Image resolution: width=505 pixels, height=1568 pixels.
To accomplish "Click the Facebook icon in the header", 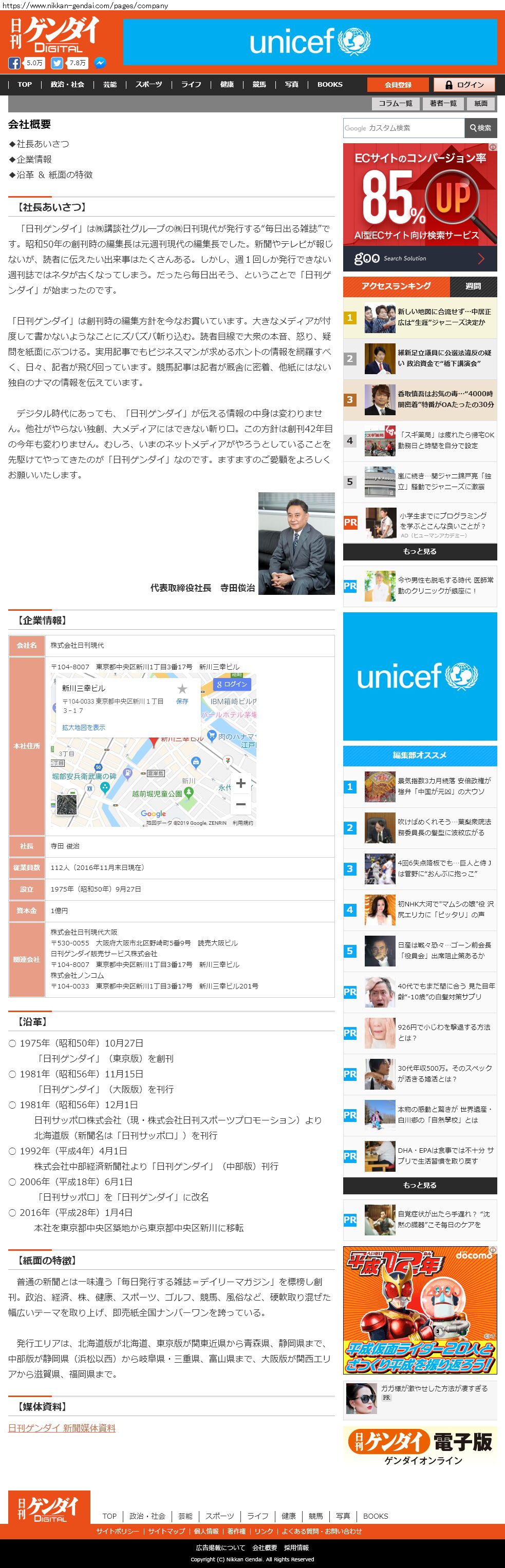I will [x=14, y=63].
